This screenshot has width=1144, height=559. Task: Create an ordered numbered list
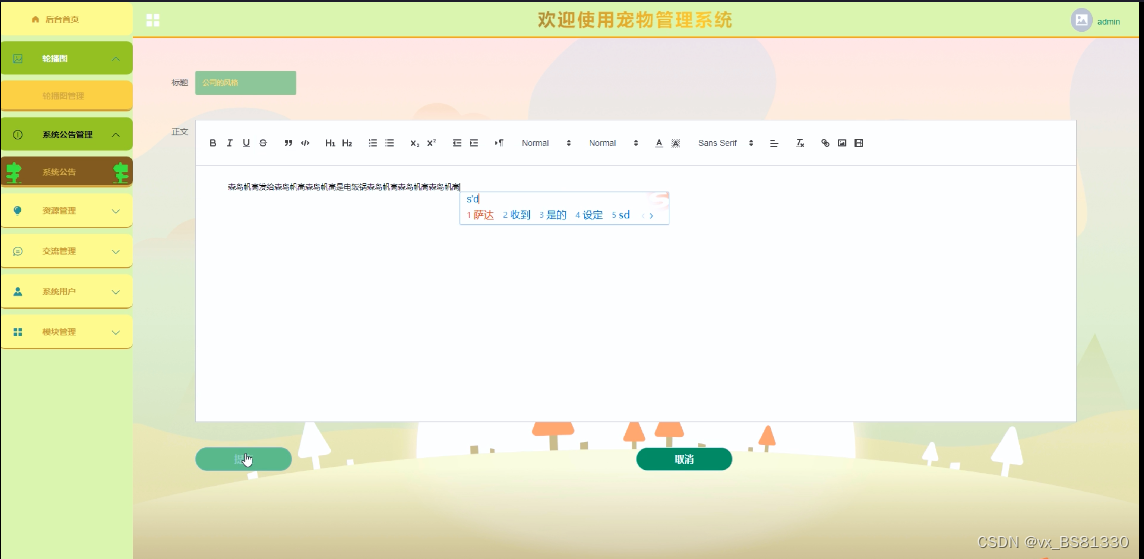(373, 143)
